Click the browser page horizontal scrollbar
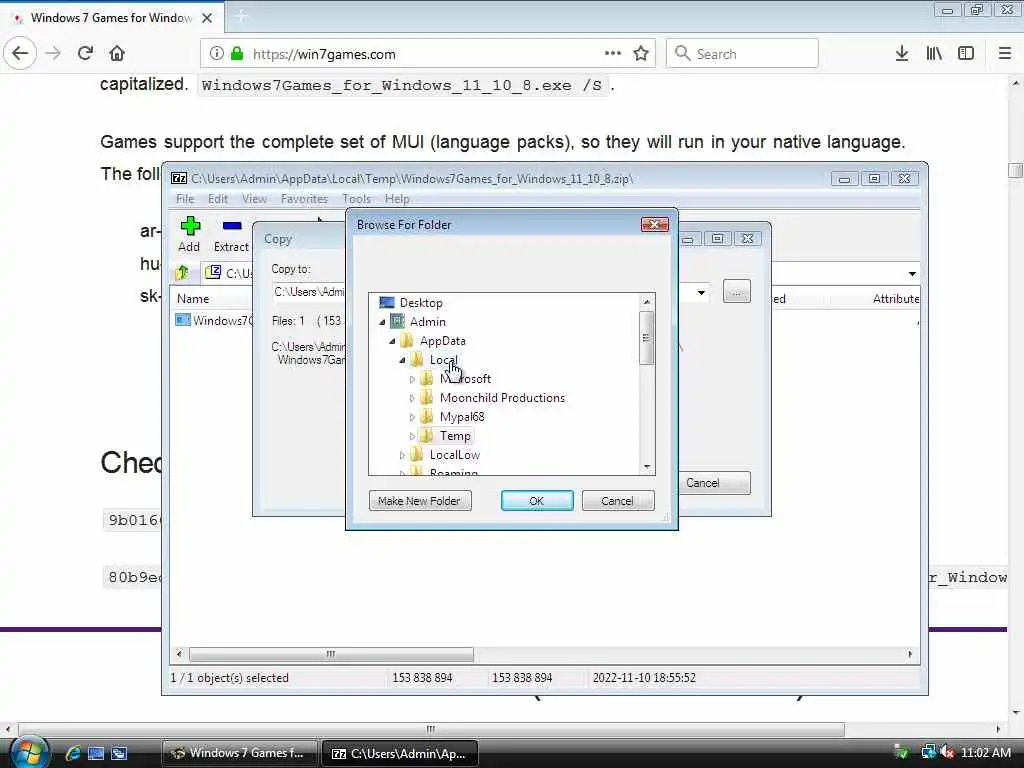This screenshot has height=768, width=1024. point(431,729)
